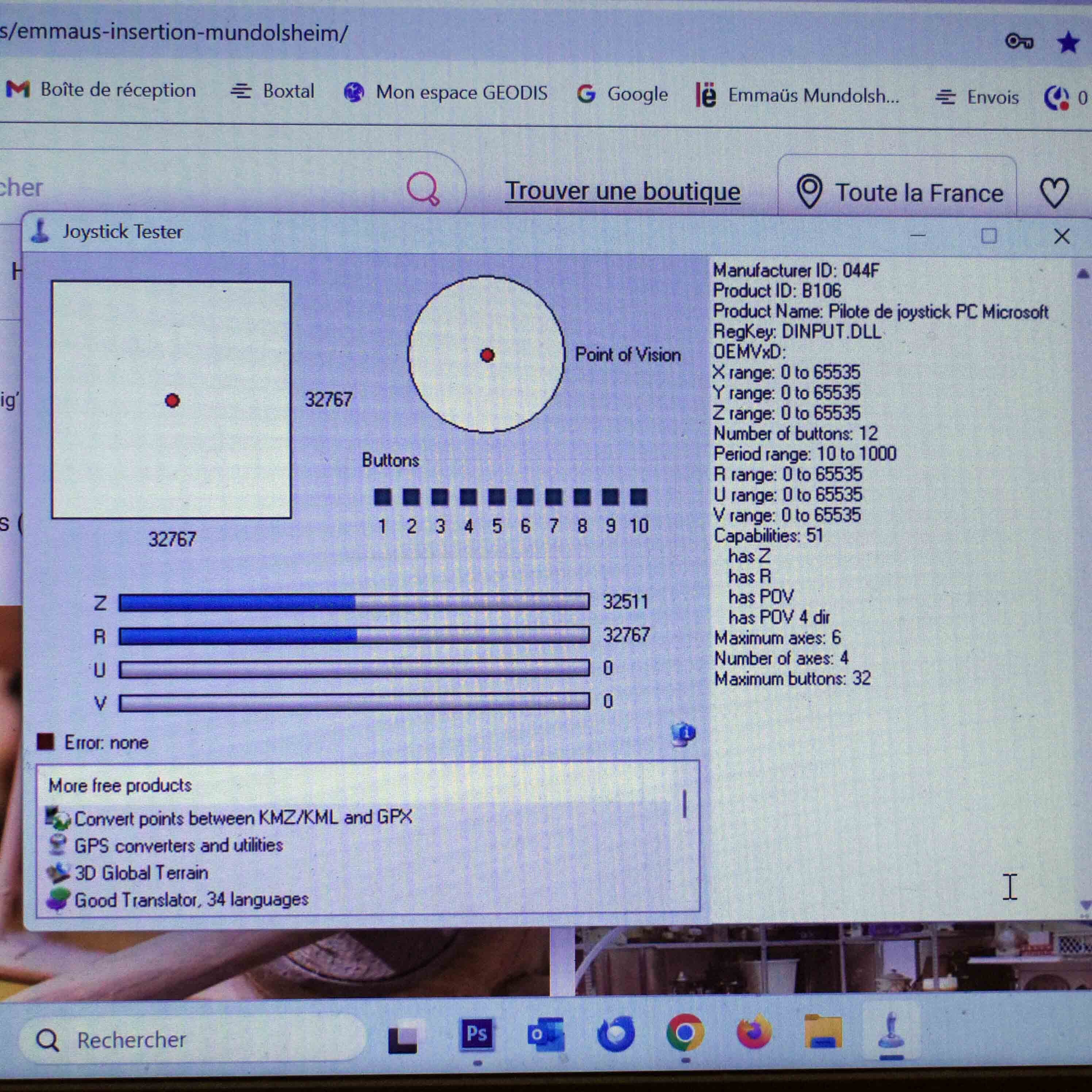The height and width of the screenshot is (1092, 1092).
Task: Click the browser password key icon
Action: point(1019,41)
